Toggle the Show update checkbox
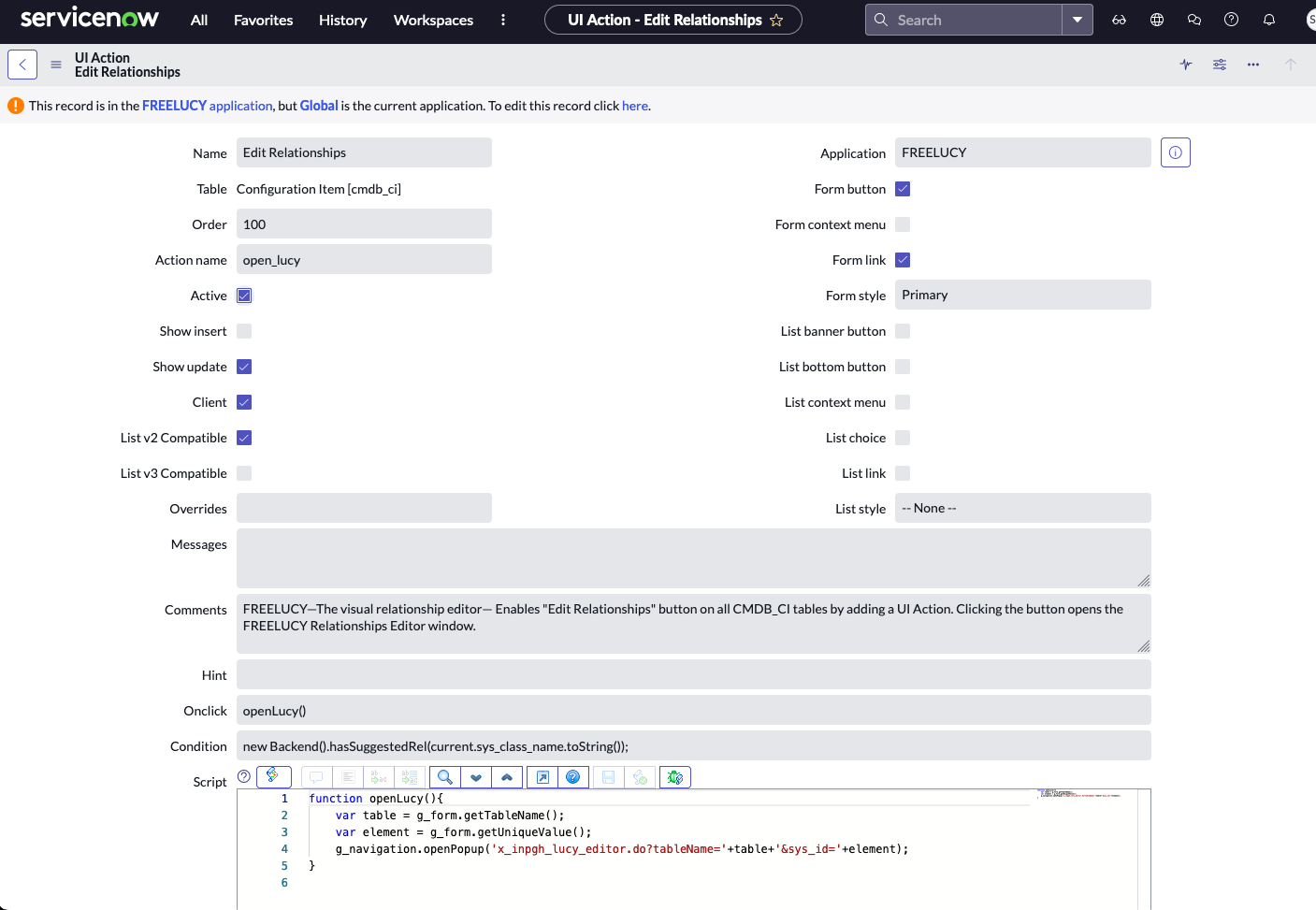The width and height of the screenshot is (1316, 910). click(x=244, y=367)
